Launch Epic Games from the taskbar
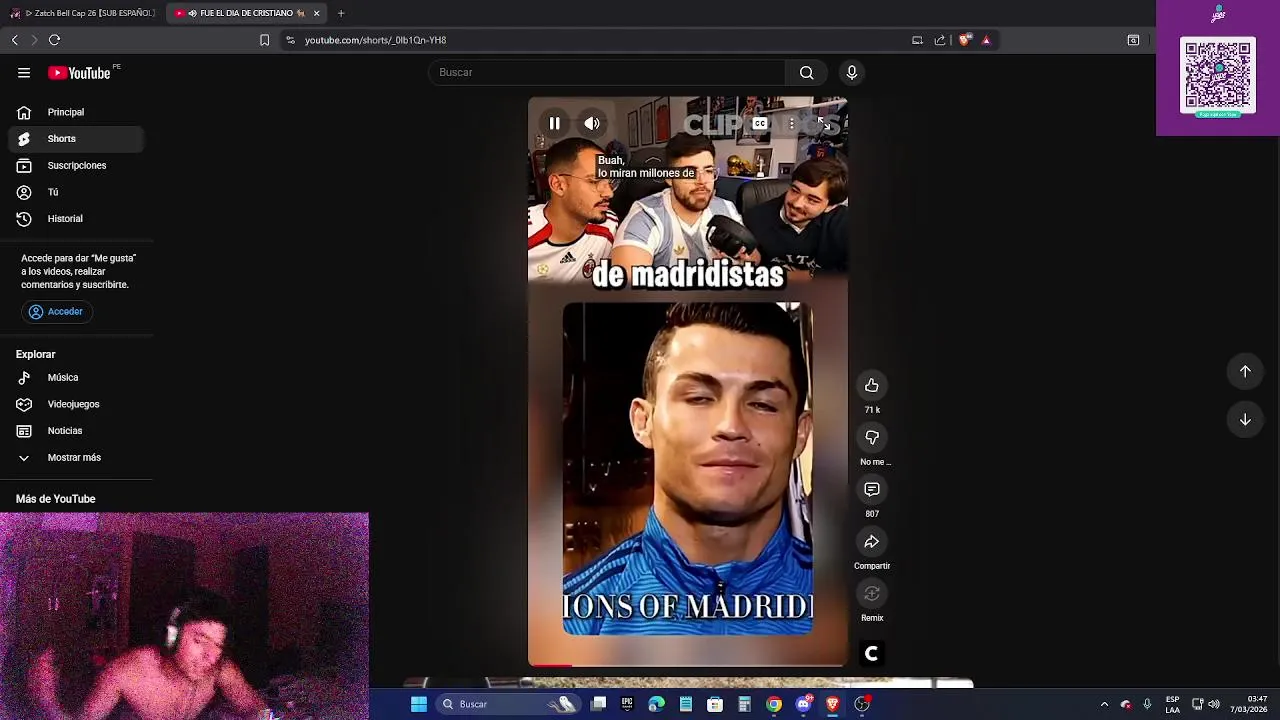 pos(627,704)
